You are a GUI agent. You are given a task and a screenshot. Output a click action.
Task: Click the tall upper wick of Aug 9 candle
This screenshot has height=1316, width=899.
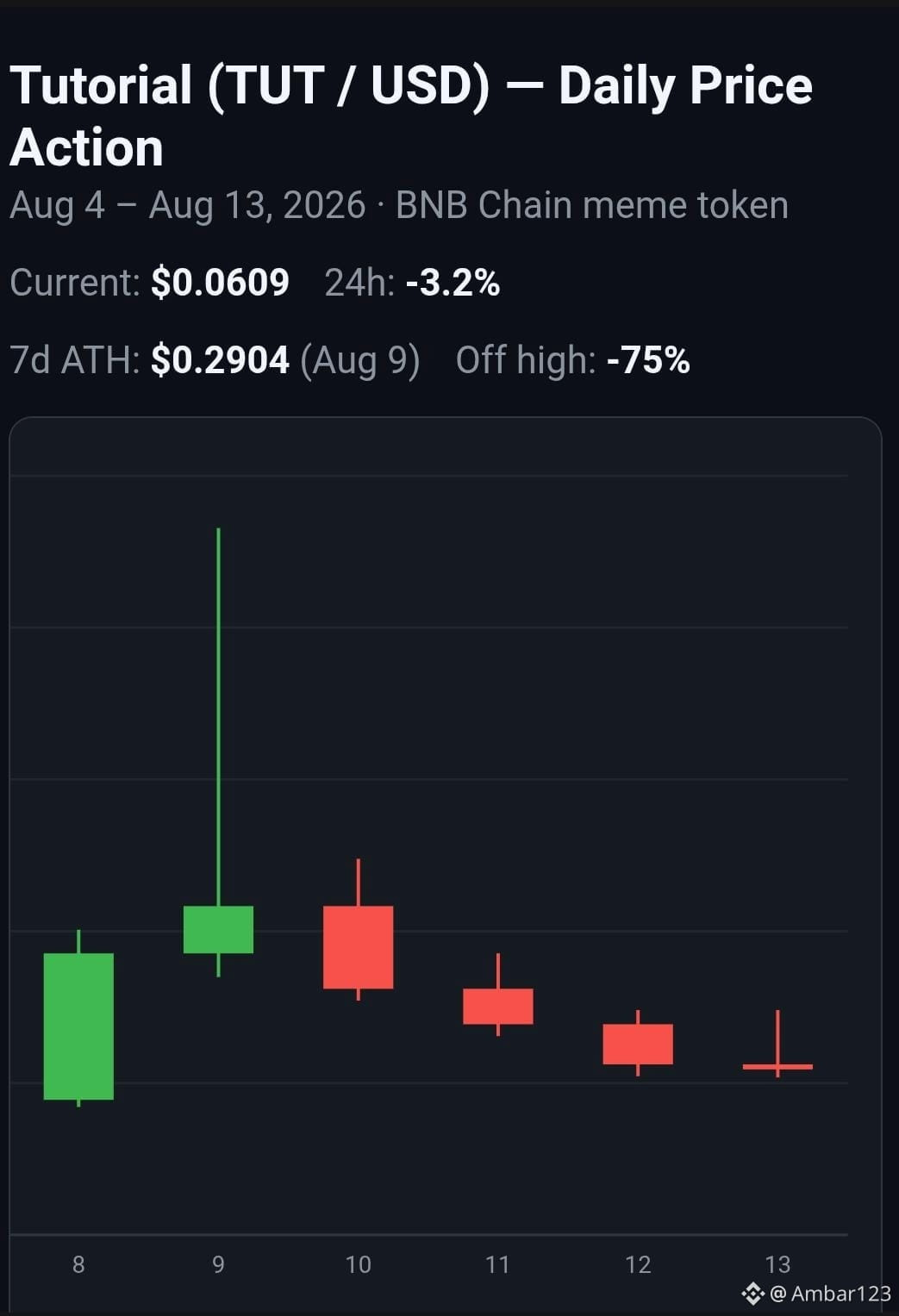(218, 716)
